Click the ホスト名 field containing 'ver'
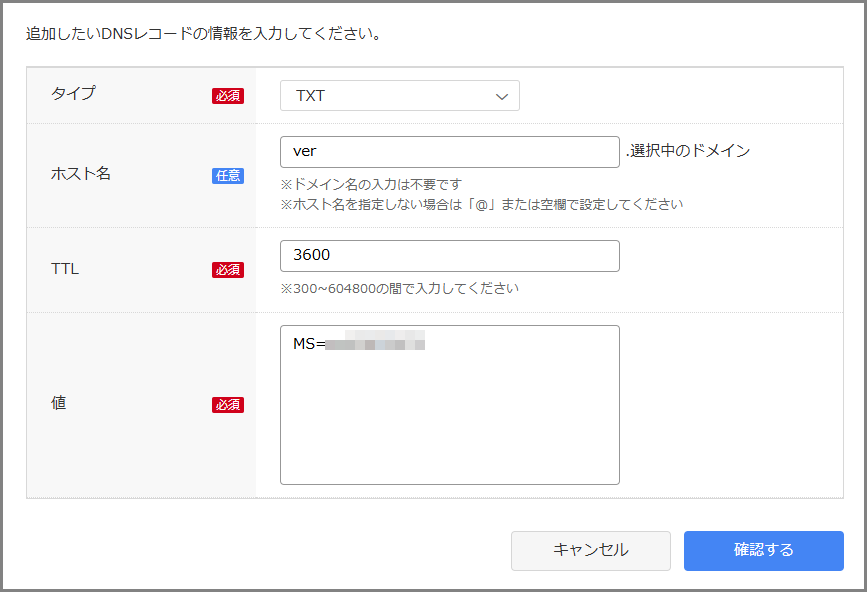 [449, 152]
